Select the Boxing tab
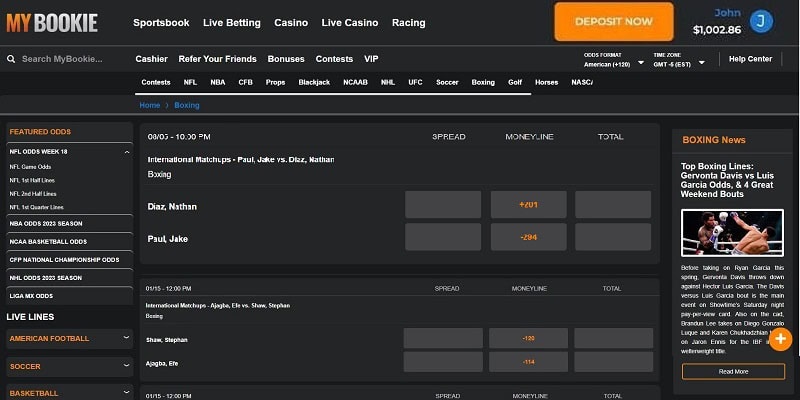 coord(483,83)
